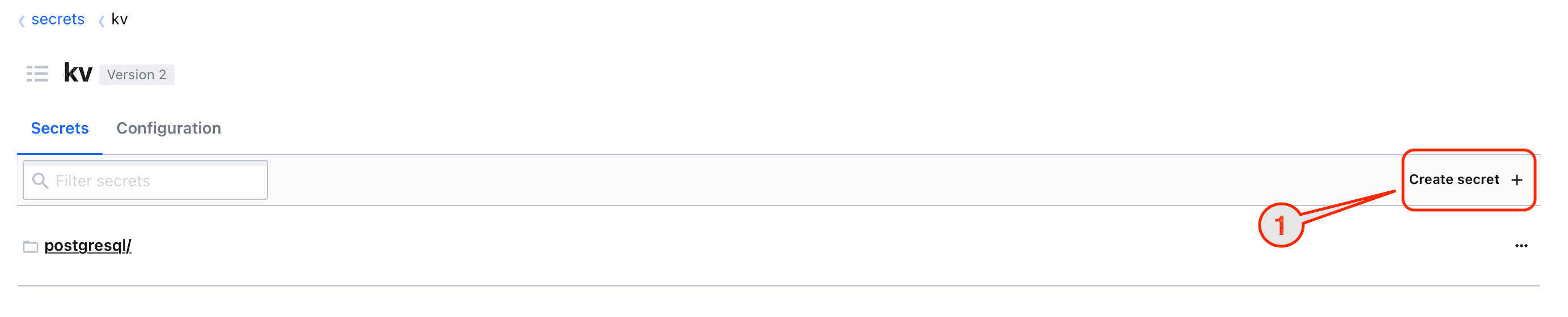Click the plus icon on Create secret
Viewport: 1568px width, 317px height.
[1517, 181]
